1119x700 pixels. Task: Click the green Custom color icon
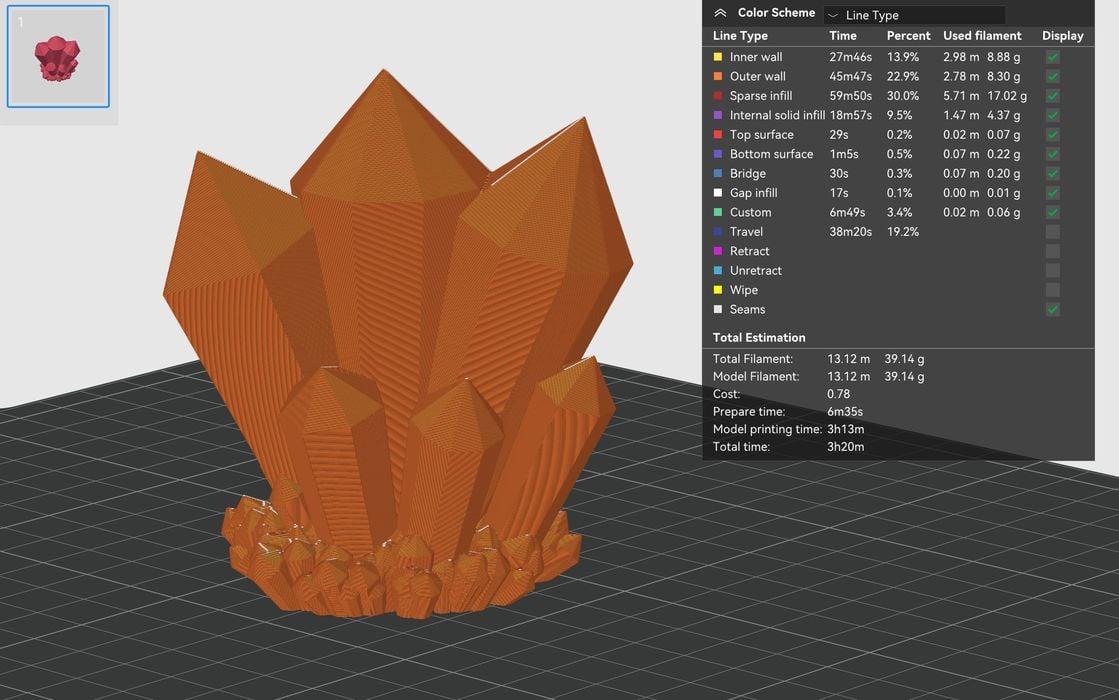[718, 212]
